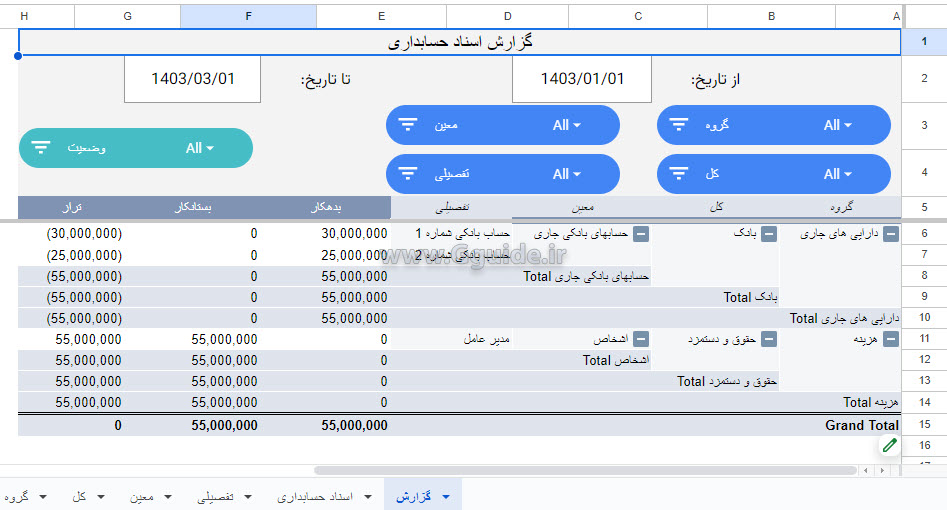Click the filter icon on گروه slicer
947x510 pixels.
click(x=679, y=125)
